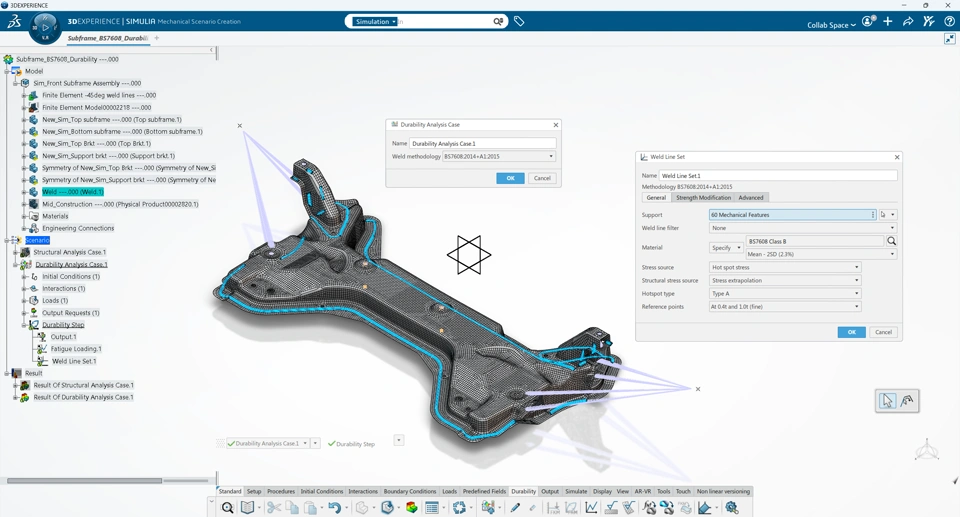
Task: Click the update cycle arrows icon
Action: click(x=459, y=507)
